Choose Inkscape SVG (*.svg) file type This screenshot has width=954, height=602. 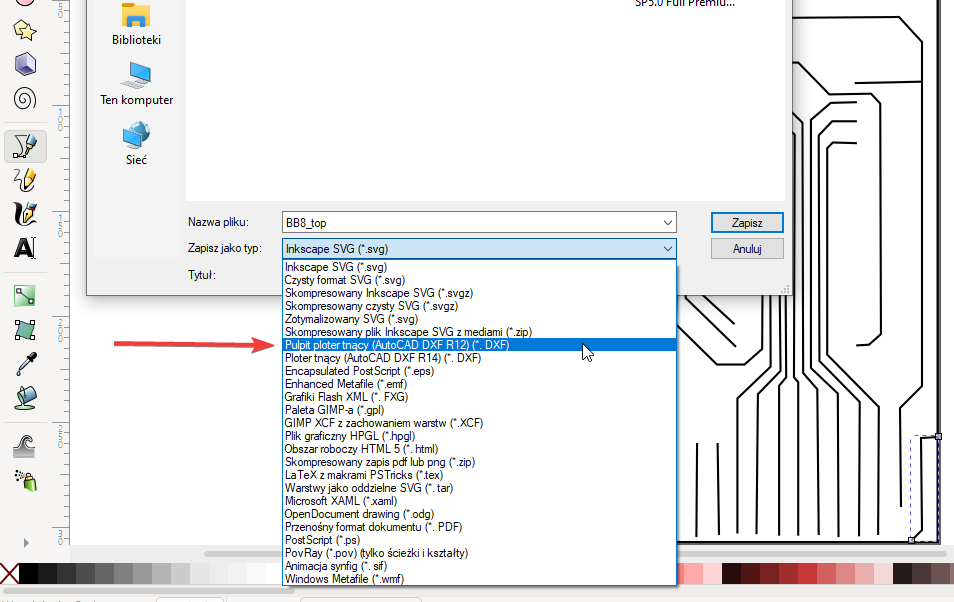pyautogui.click(x=479, y=267)
